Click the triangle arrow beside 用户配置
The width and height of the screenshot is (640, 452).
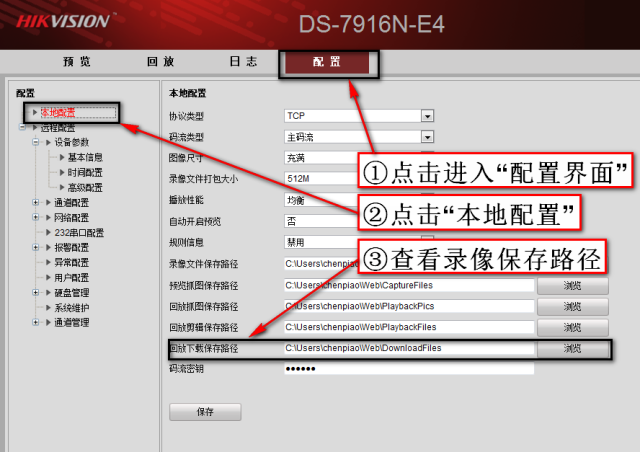coord(49,277)
